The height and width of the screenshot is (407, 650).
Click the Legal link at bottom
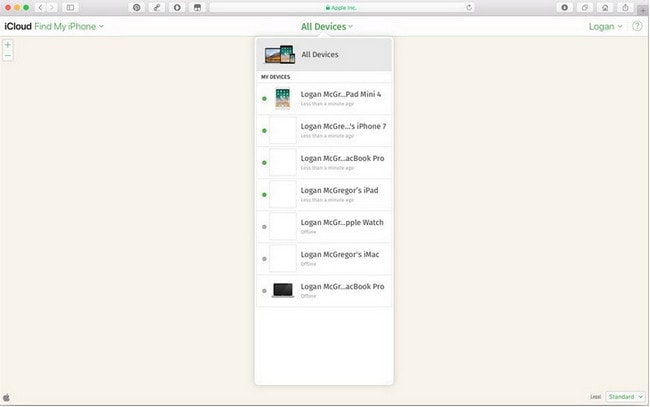click(595, 397)
